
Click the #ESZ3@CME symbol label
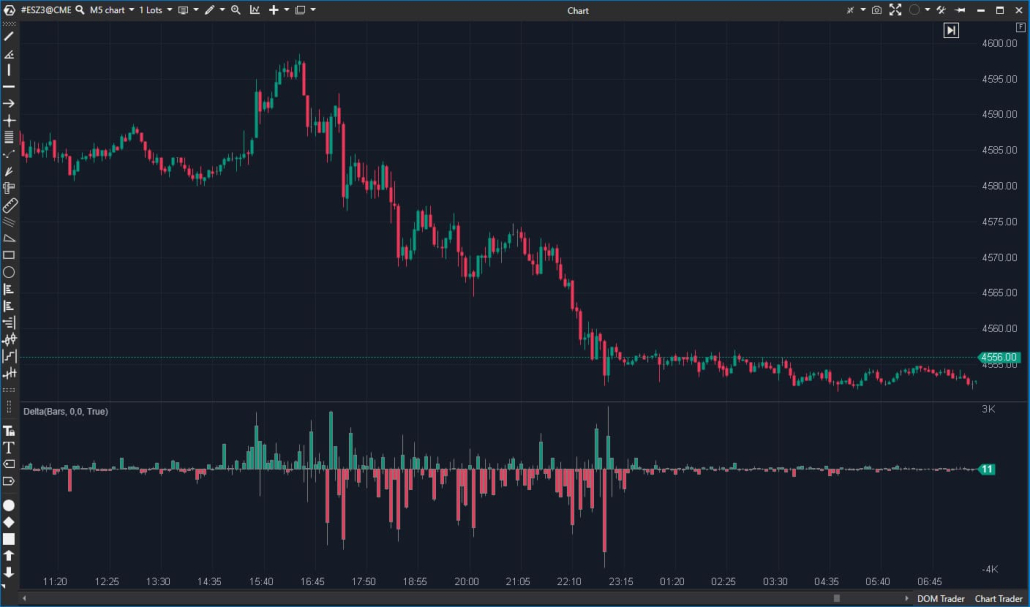(x=45, y=10)
